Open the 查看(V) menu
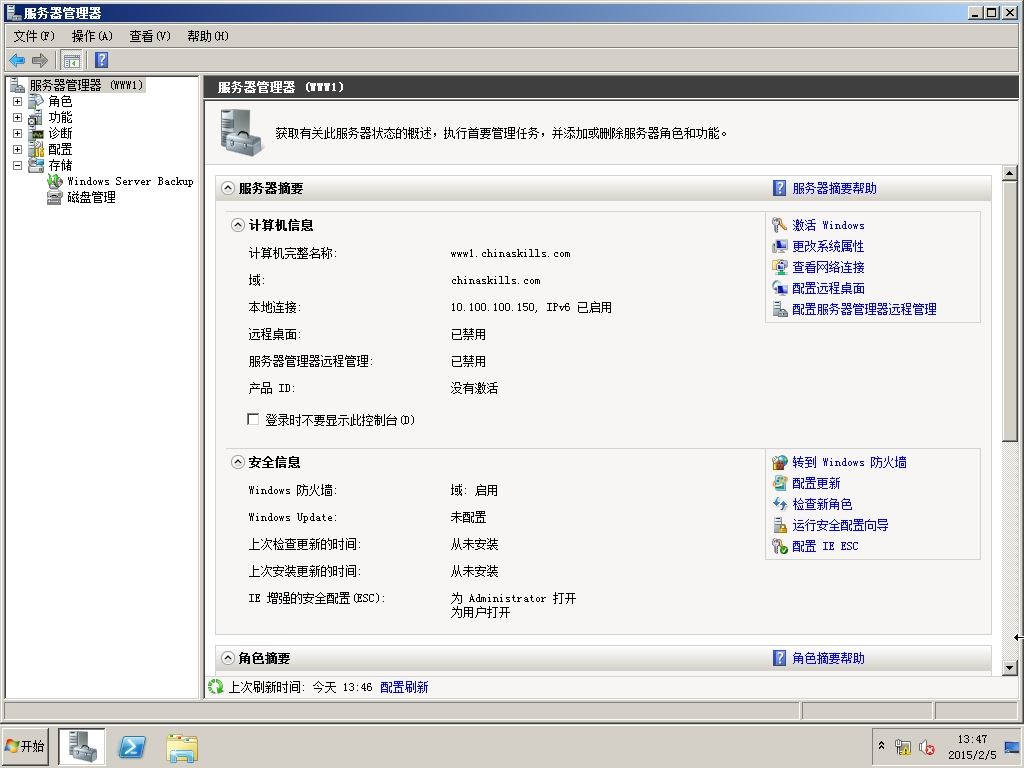 (x=150, y=36)
